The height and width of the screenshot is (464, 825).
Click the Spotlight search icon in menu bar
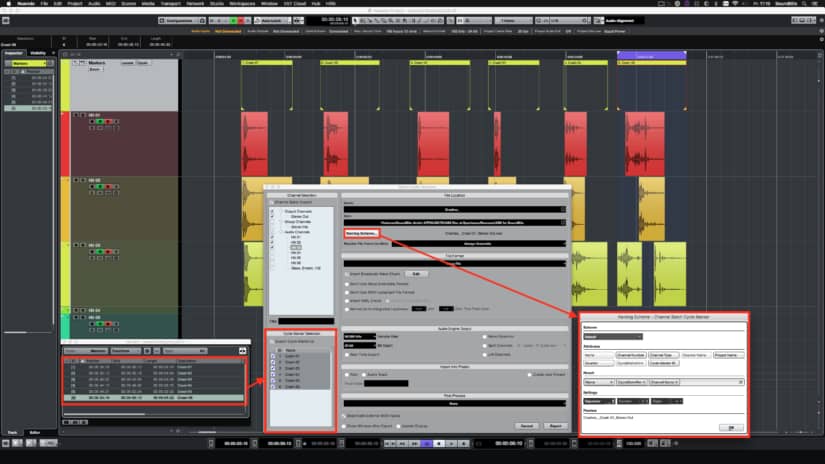pyautogui.click(x=805, y=3)
